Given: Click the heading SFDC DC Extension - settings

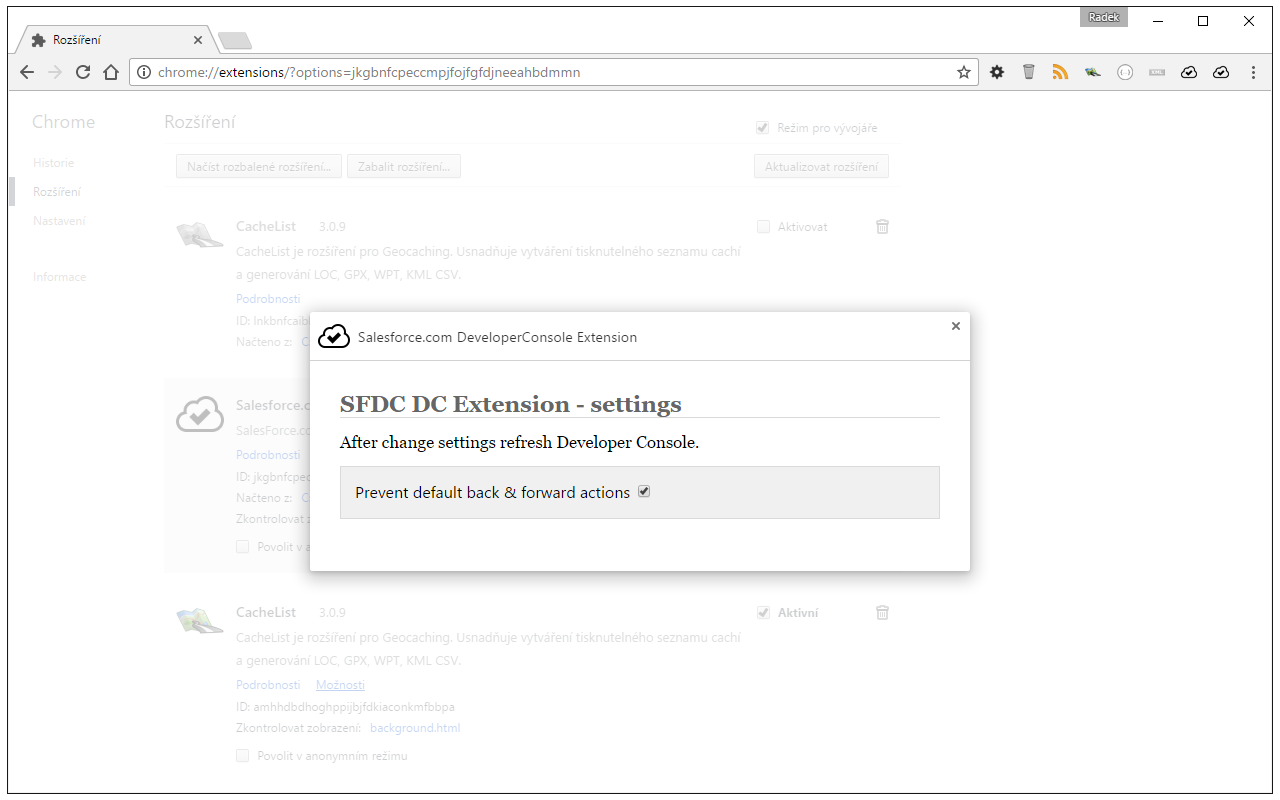Looking at the screenshot, I should click(x=511, y=404).
